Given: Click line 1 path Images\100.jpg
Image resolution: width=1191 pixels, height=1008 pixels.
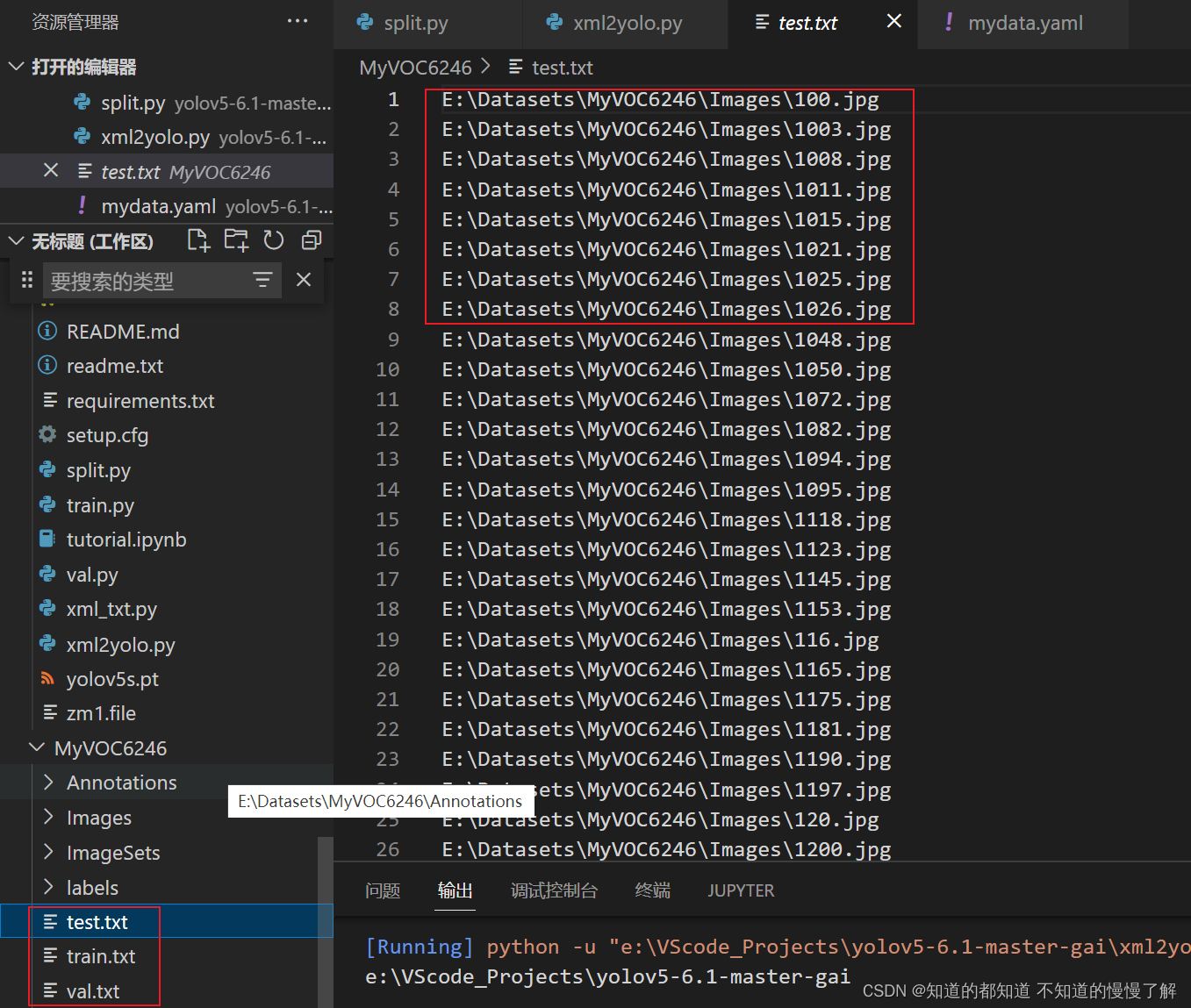Looking at the screenshot, I should tap(660, 99).
